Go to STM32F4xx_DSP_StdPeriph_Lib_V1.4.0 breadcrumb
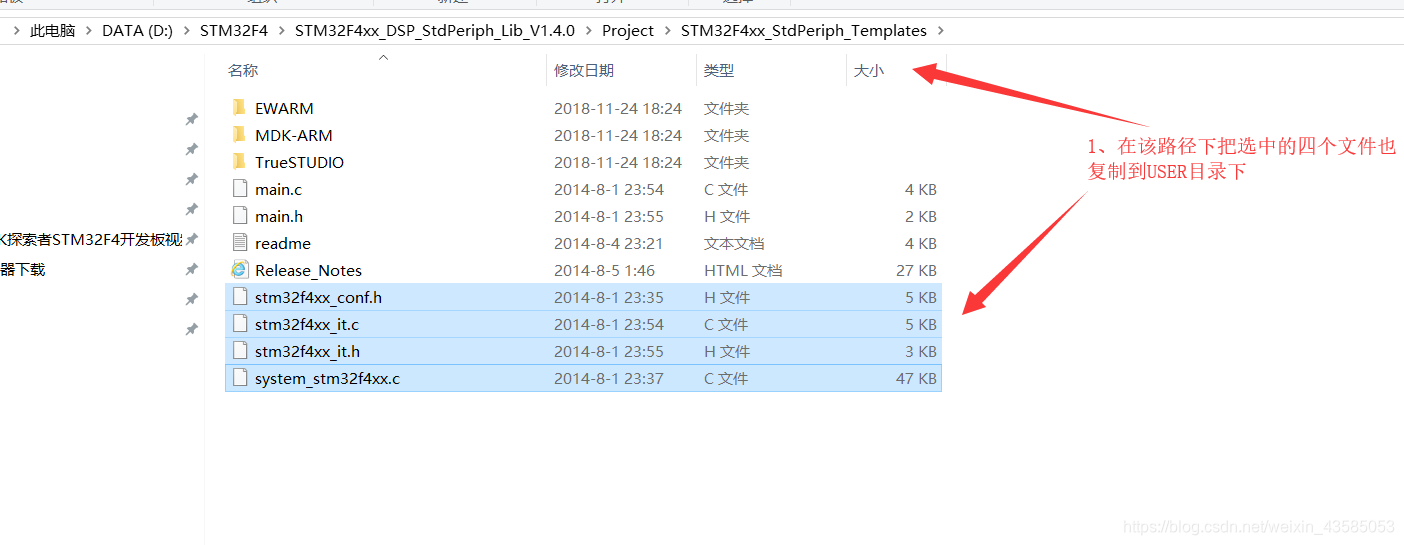The height and width of the screenshot is (545, 1404). pos(435,31)
